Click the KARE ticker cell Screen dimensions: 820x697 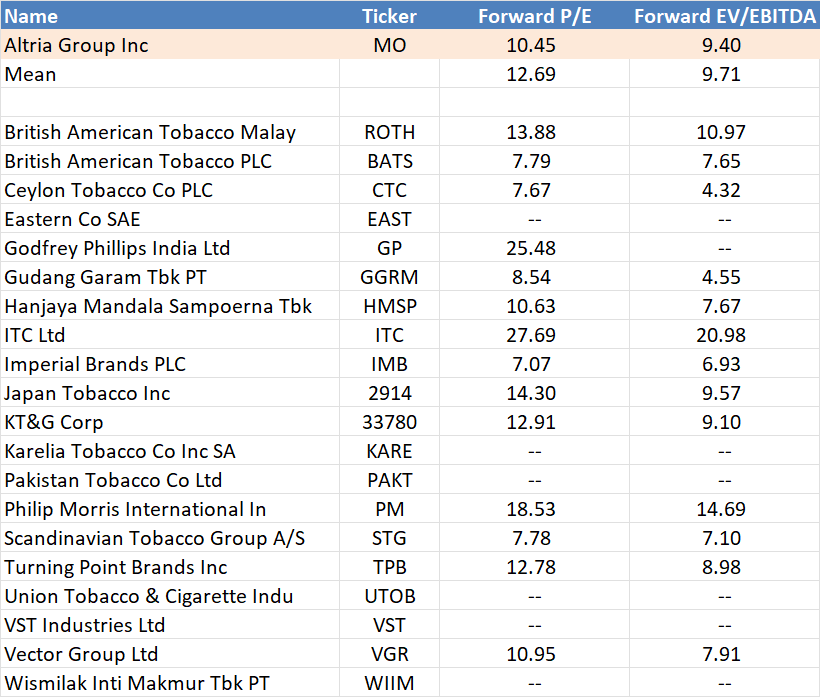pyautogui.click(x=390, y=451)
